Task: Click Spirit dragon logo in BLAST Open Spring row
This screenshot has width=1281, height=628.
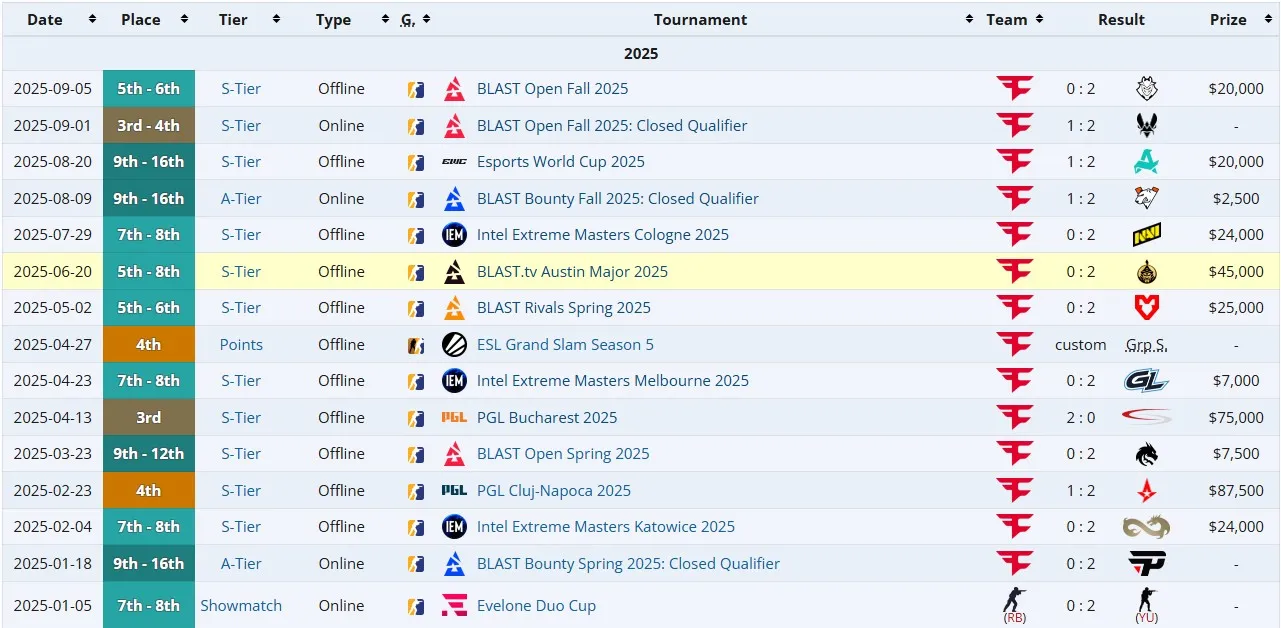Action: coord(1146,454)
